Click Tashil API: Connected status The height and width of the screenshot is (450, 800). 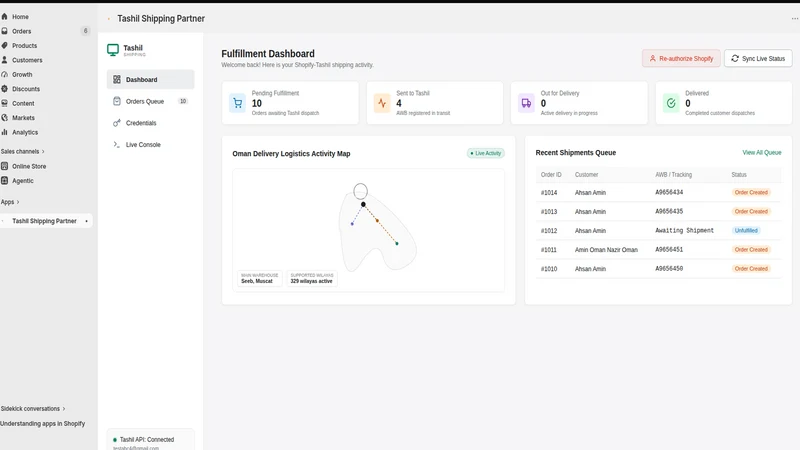pos(146,439)
